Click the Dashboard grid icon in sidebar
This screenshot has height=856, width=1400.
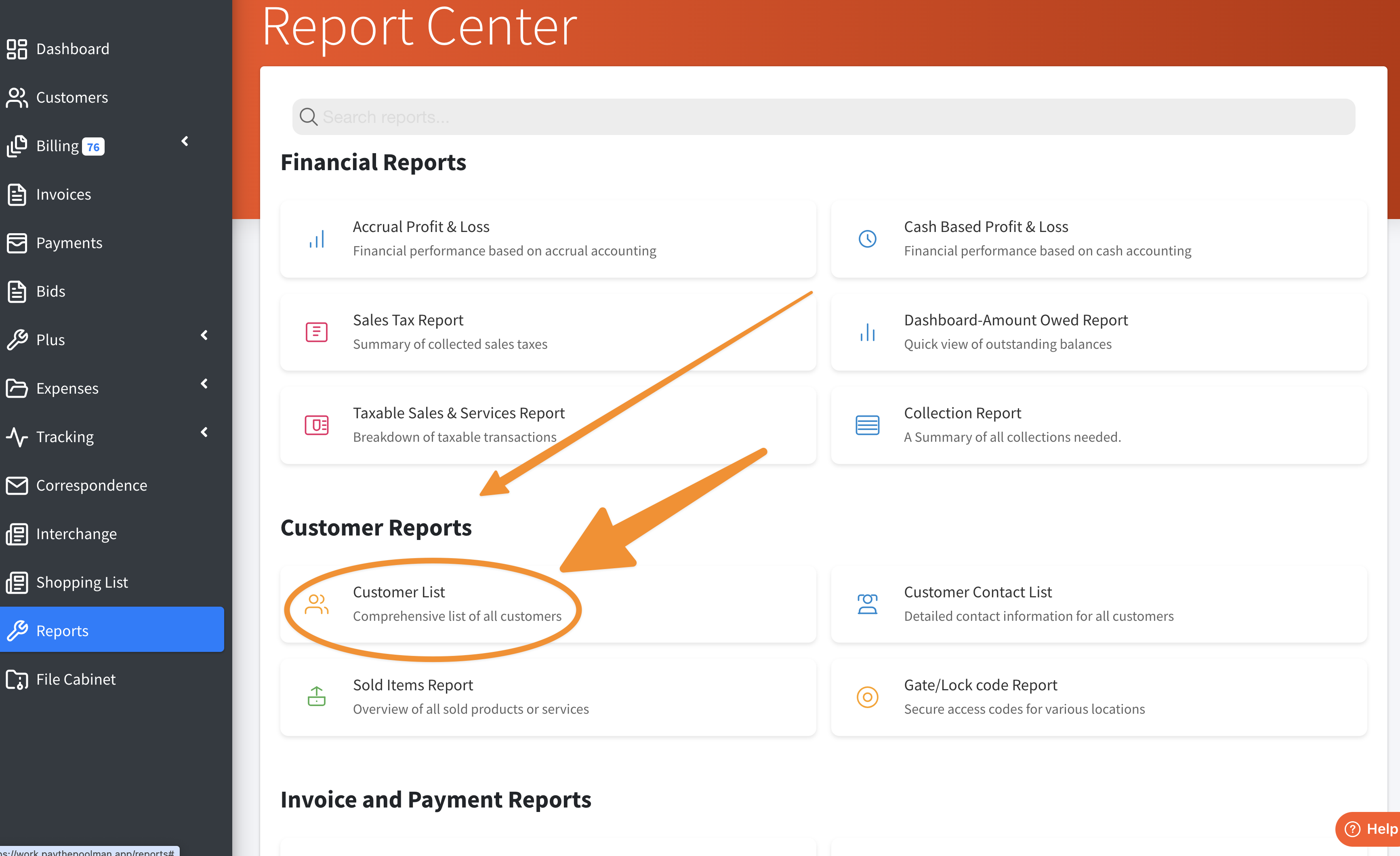[x=17, y=49]
